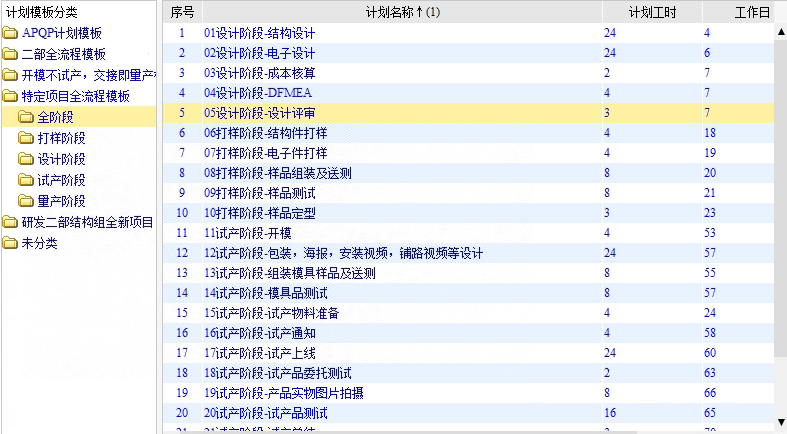Open plan 17试产阶段-试产上线
The height and width of the screenshot is (434, 787).
point(259,353)
